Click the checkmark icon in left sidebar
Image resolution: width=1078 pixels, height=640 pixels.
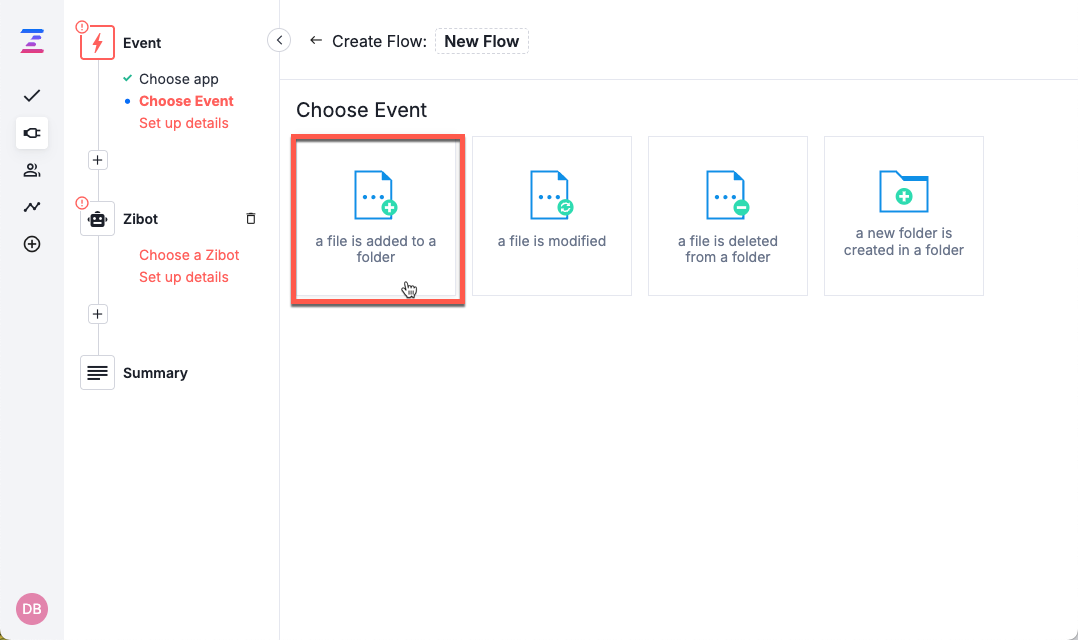(x=31, y=96)
